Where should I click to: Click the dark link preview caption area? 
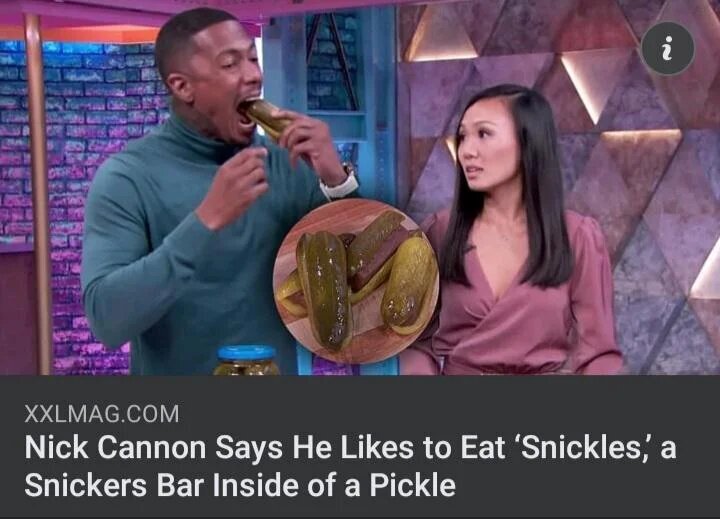tap(360, 447)
